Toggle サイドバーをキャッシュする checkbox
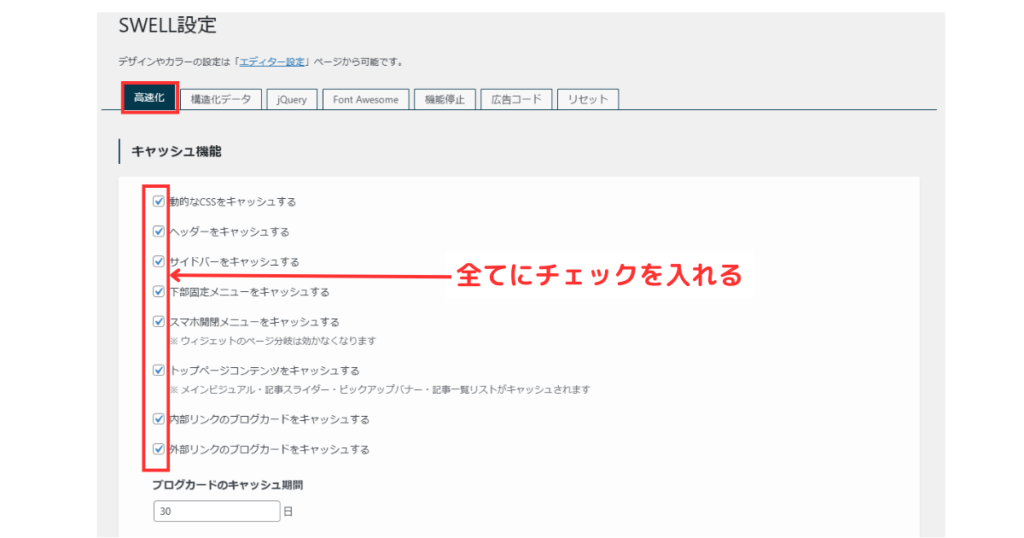 pos(159,261)
